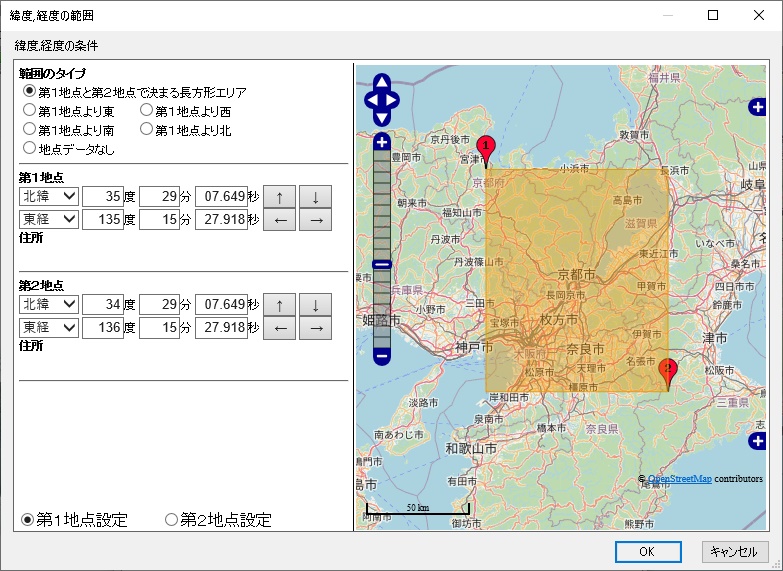Click the 第1地点 latitude degrees field
The height and width of the screenshot is (571, 783).
coord(103,195)
